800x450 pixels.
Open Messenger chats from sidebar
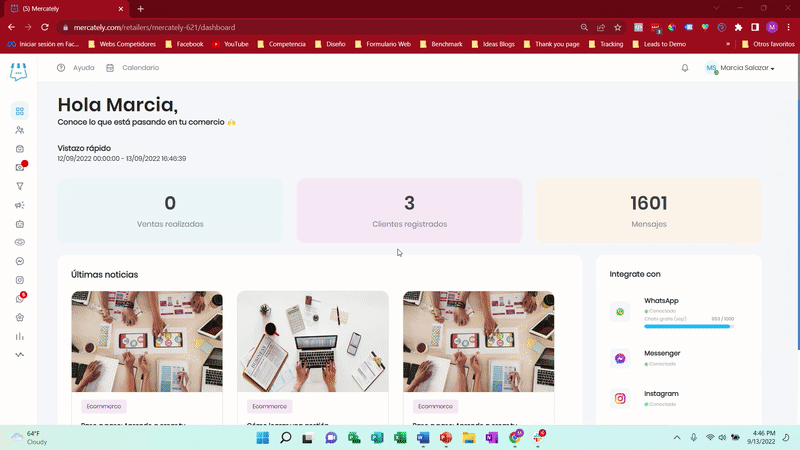19,261
